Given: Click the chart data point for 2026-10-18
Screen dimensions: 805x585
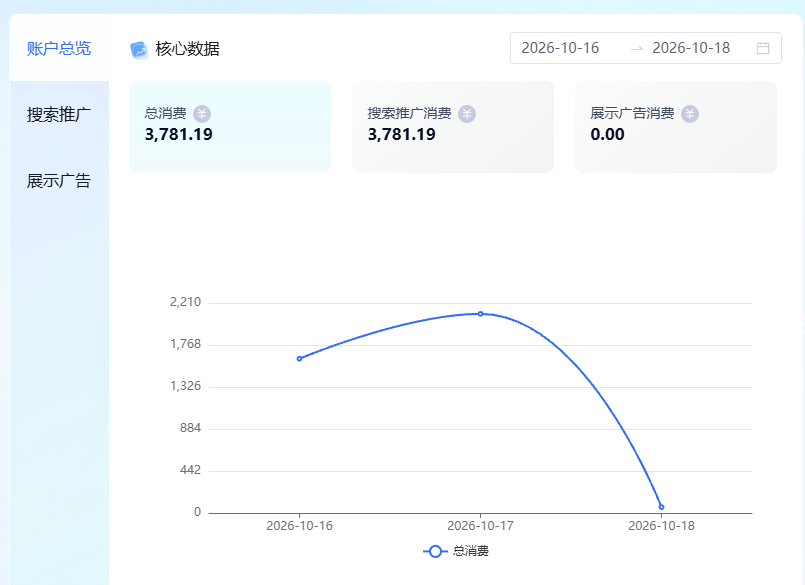Looking at the screenshot, I should (x=661, y=507).
